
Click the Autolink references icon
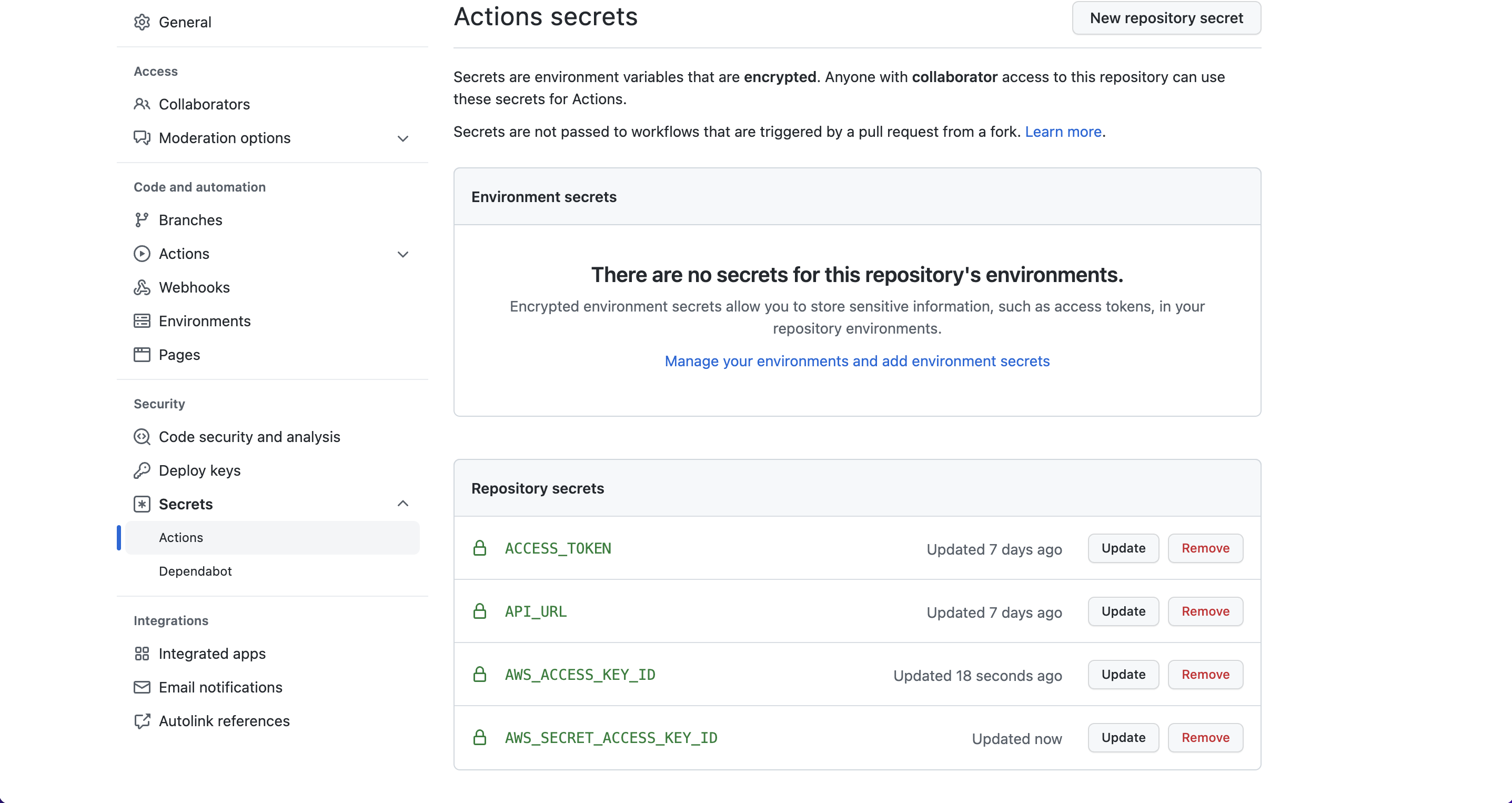[x=142, y=721]
